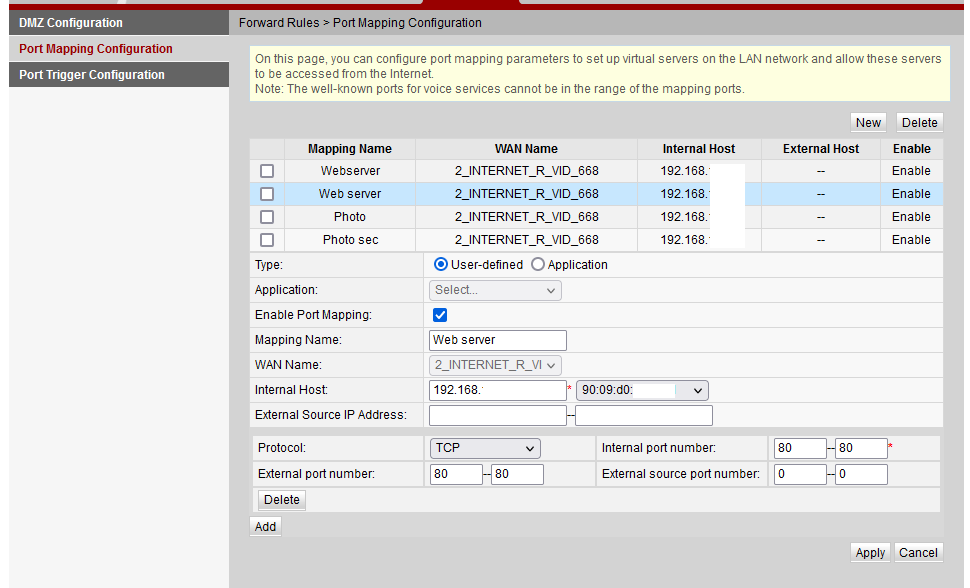Go to Port Trigger Configuration page
The width and height of the screenshot is (970, 588).
[x=92, y=75]
